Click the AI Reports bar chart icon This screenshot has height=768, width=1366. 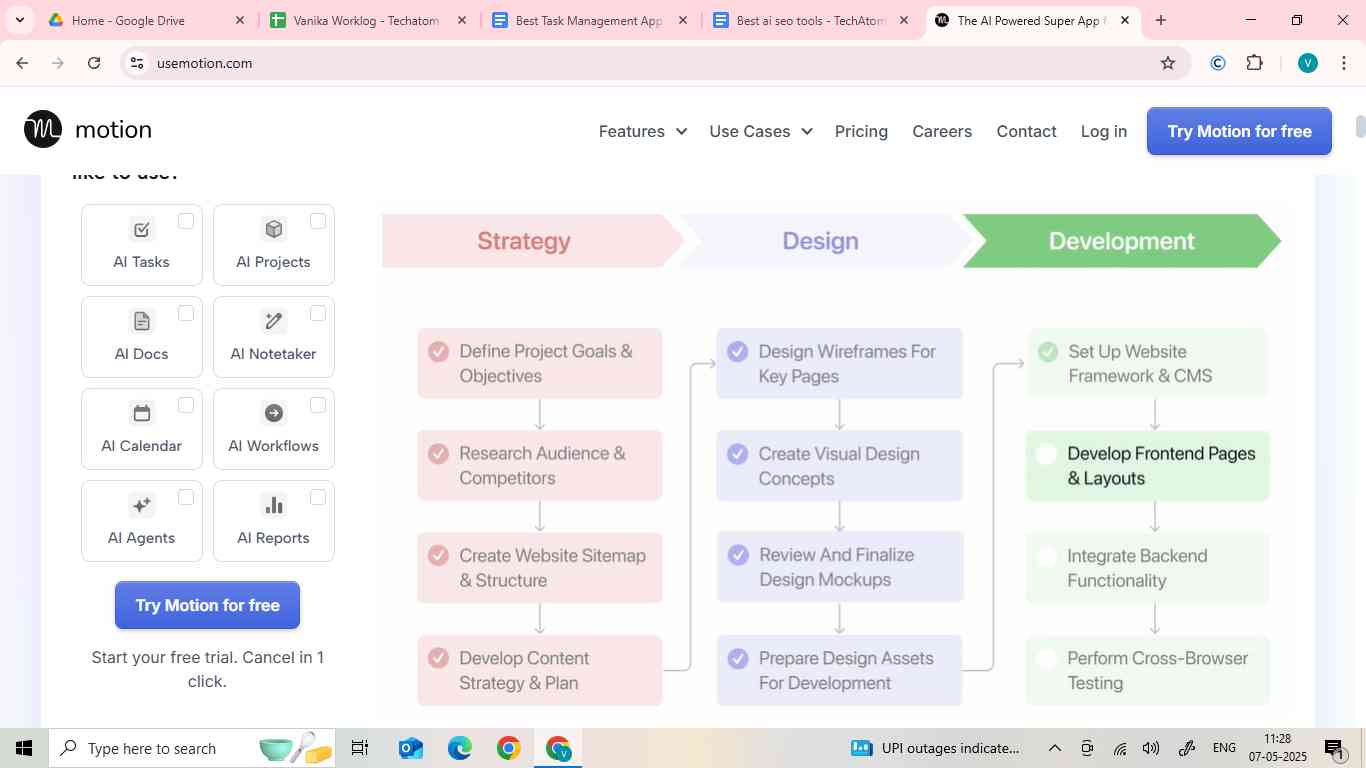[x=273, y=505]
